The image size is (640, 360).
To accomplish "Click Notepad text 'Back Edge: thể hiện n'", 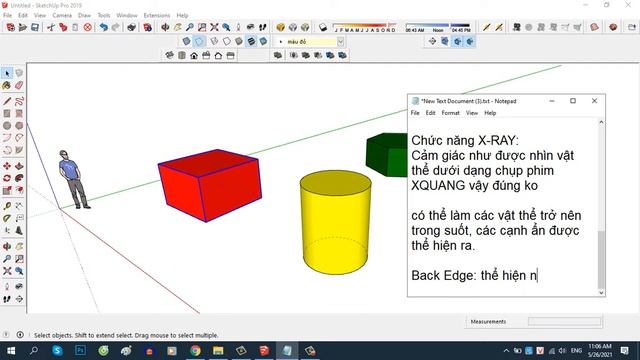I will 474,276.
